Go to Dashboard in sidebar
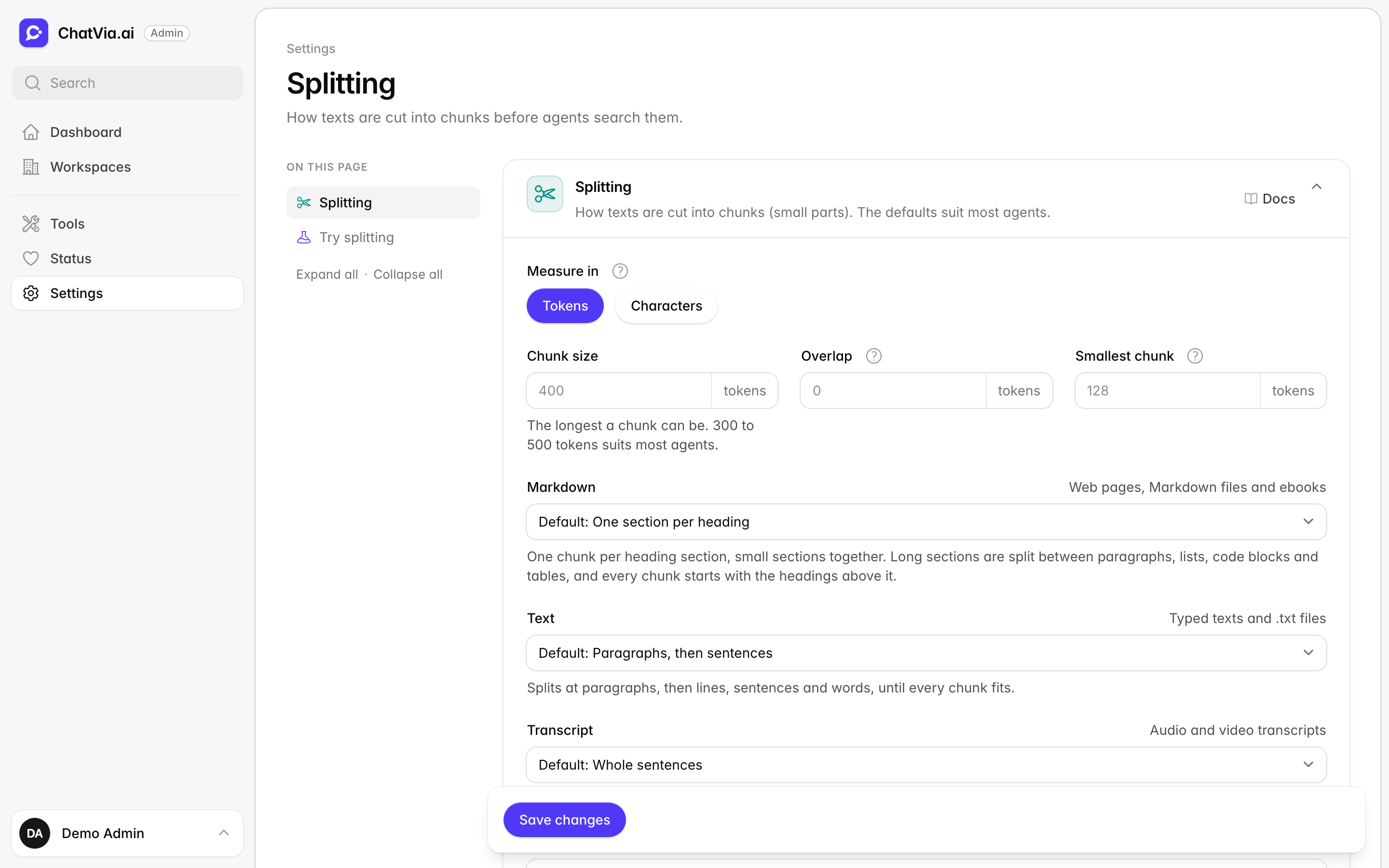 point(127,132)
